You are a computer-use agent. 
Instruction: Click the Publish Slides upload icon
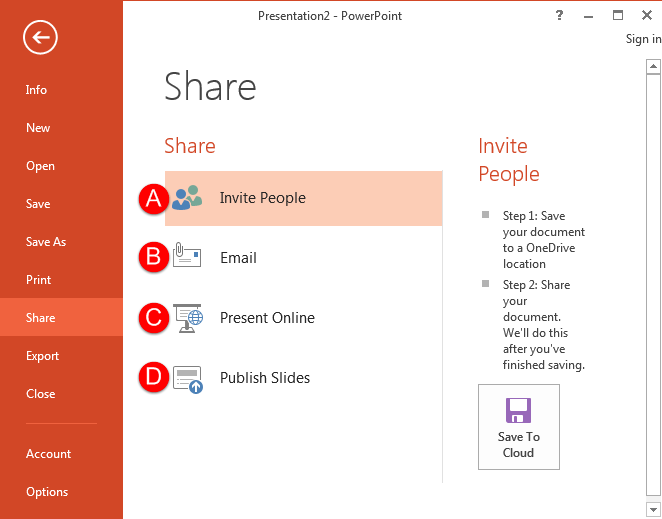188,380
